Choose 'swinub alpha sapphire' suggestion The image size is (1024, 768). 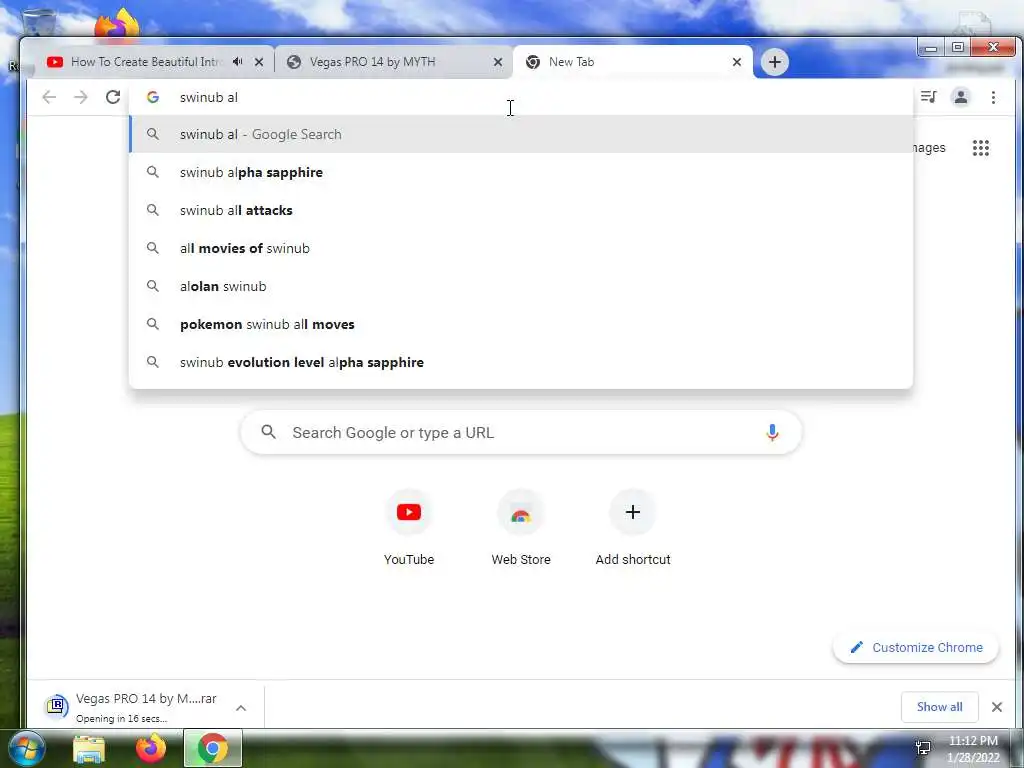pyautogui.click(x=521, y=172)
